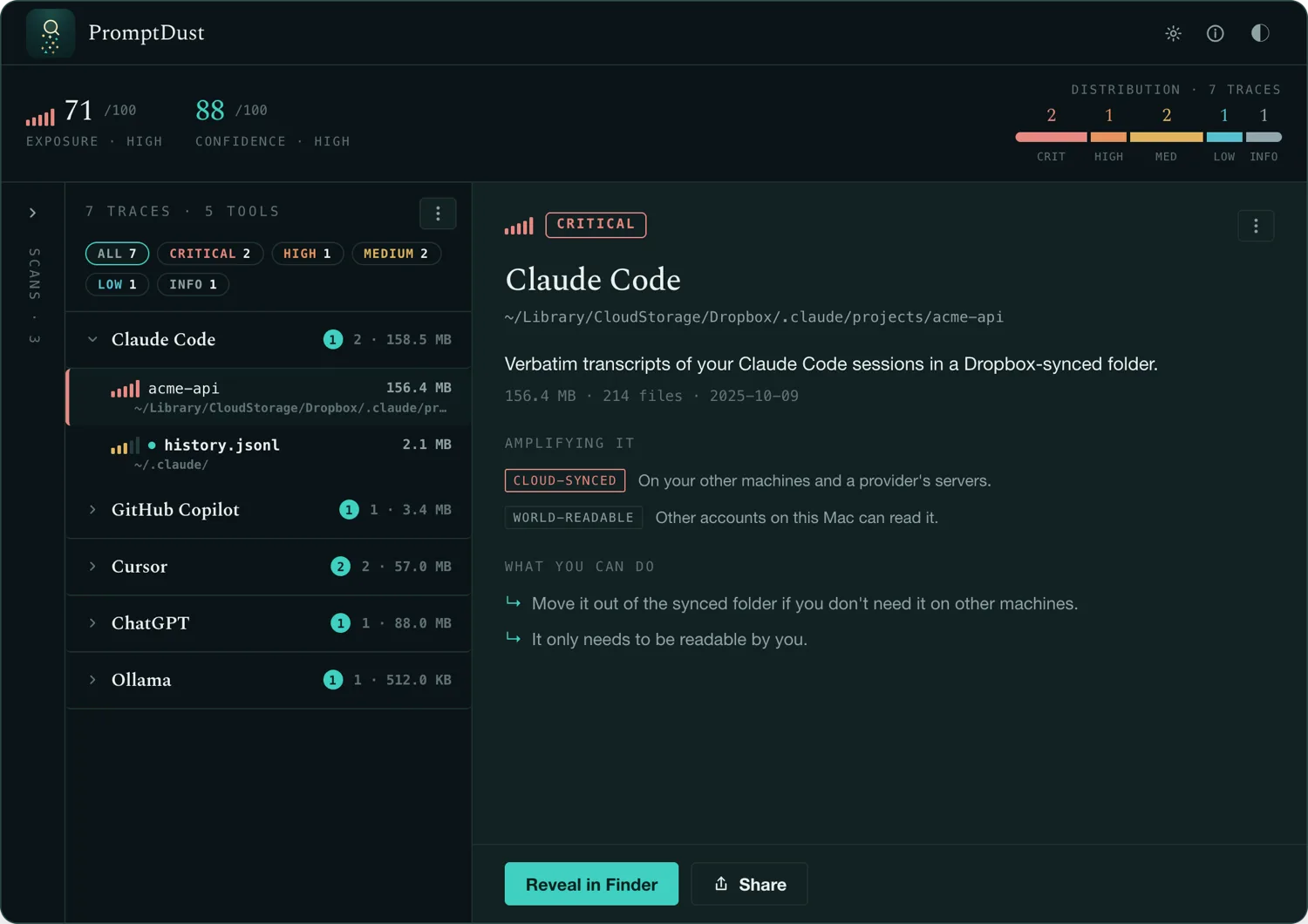Click the Claude Code detail title
The width and height of the screenshot is (1308, 924).
[x=593, y=280]
